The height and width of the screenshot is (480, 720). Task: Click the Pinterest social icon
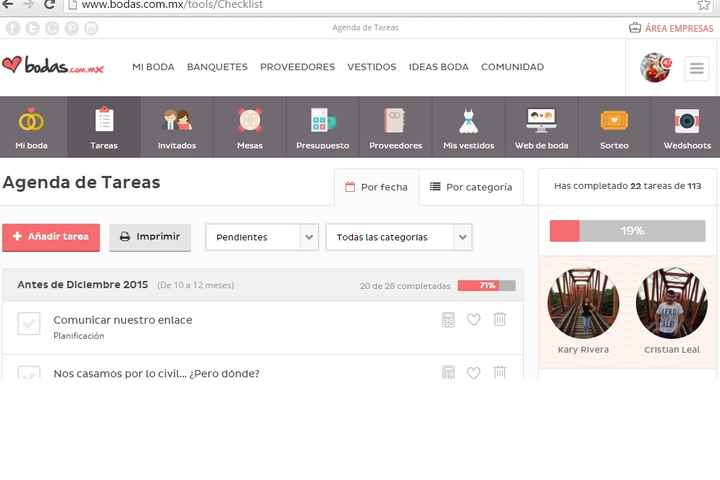(72, 28)
